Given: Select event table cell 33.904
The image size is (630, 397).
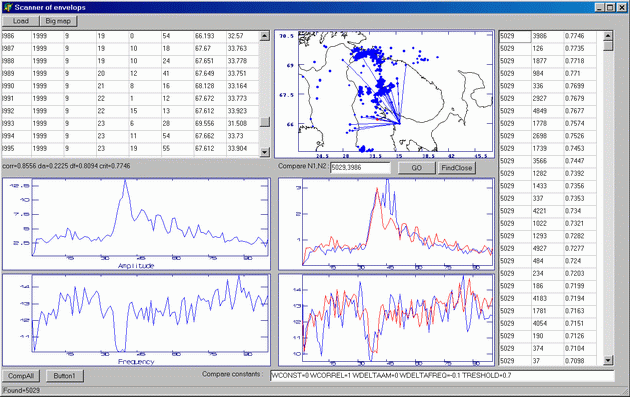Looking at the screenshot, I should tap(242, 148).
